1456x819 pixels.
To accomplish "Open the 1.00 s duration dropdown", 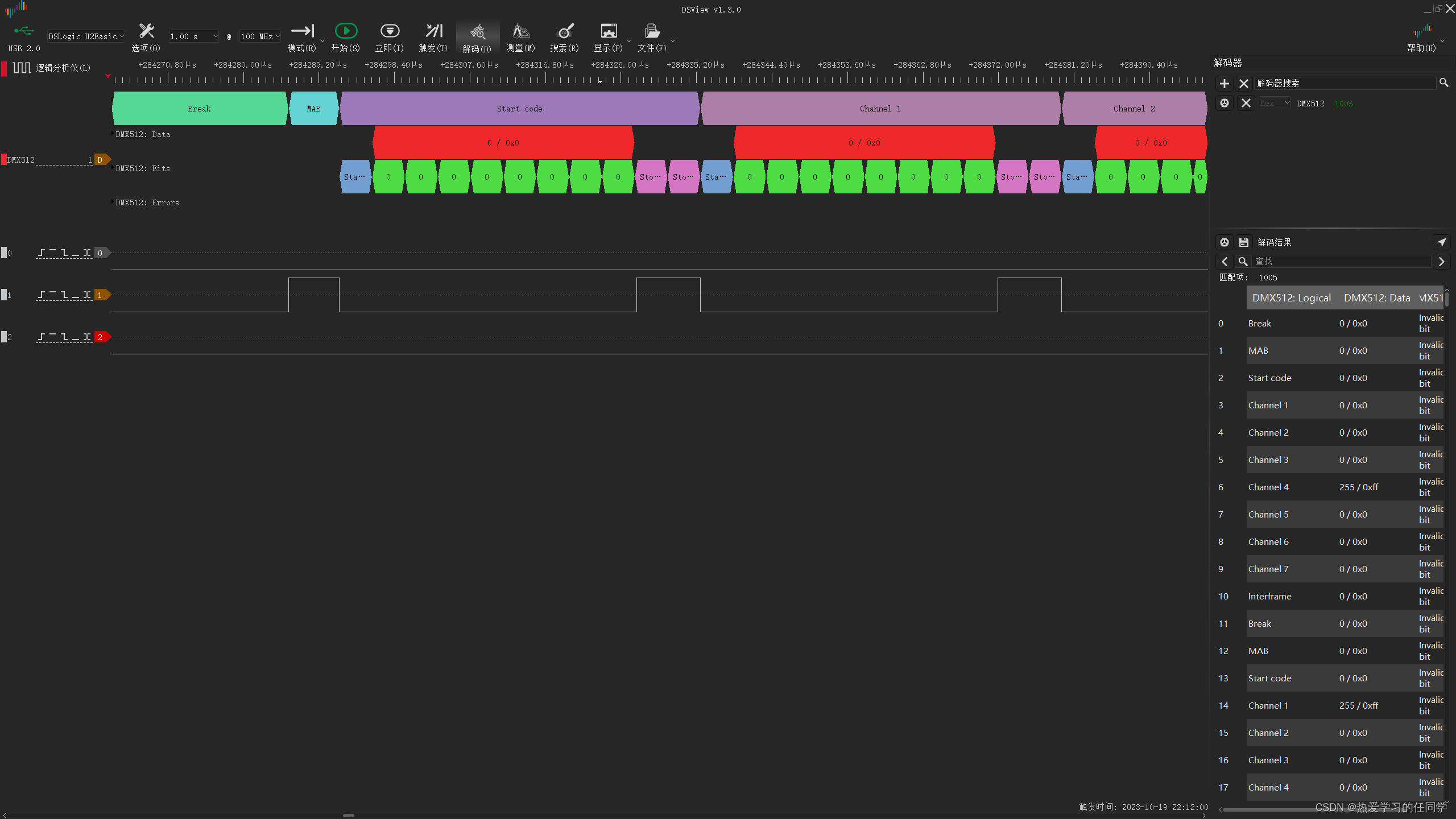I will (x=193, y=36).
